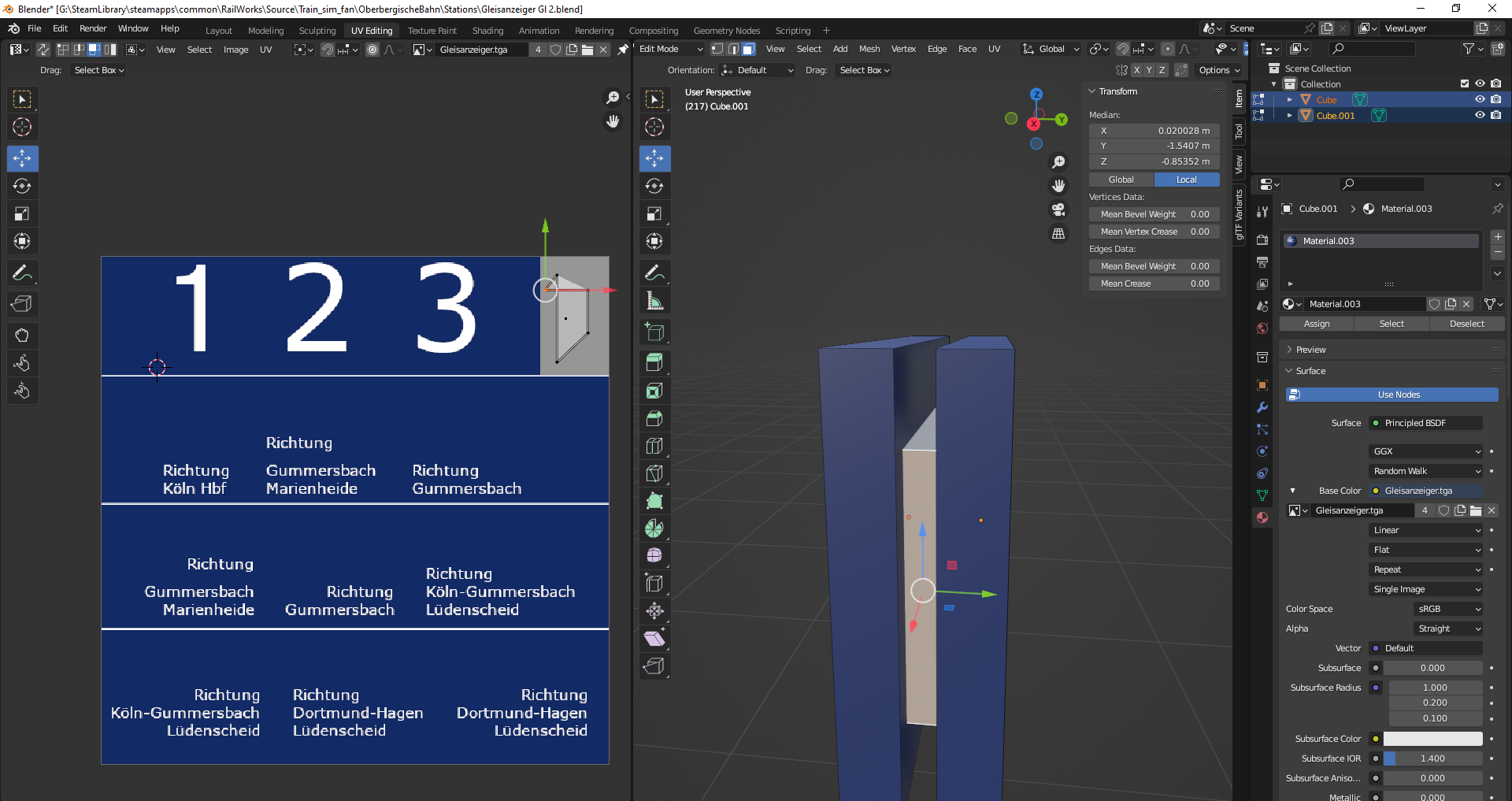
Task: Open the Render menu
Action: point(93,28)
